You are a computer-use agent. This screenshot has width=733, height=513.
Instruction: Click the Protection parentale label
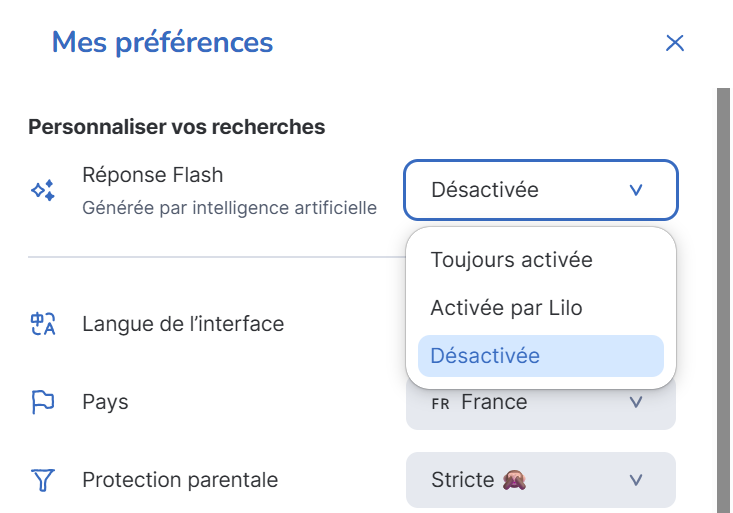(x=180, y=480)
